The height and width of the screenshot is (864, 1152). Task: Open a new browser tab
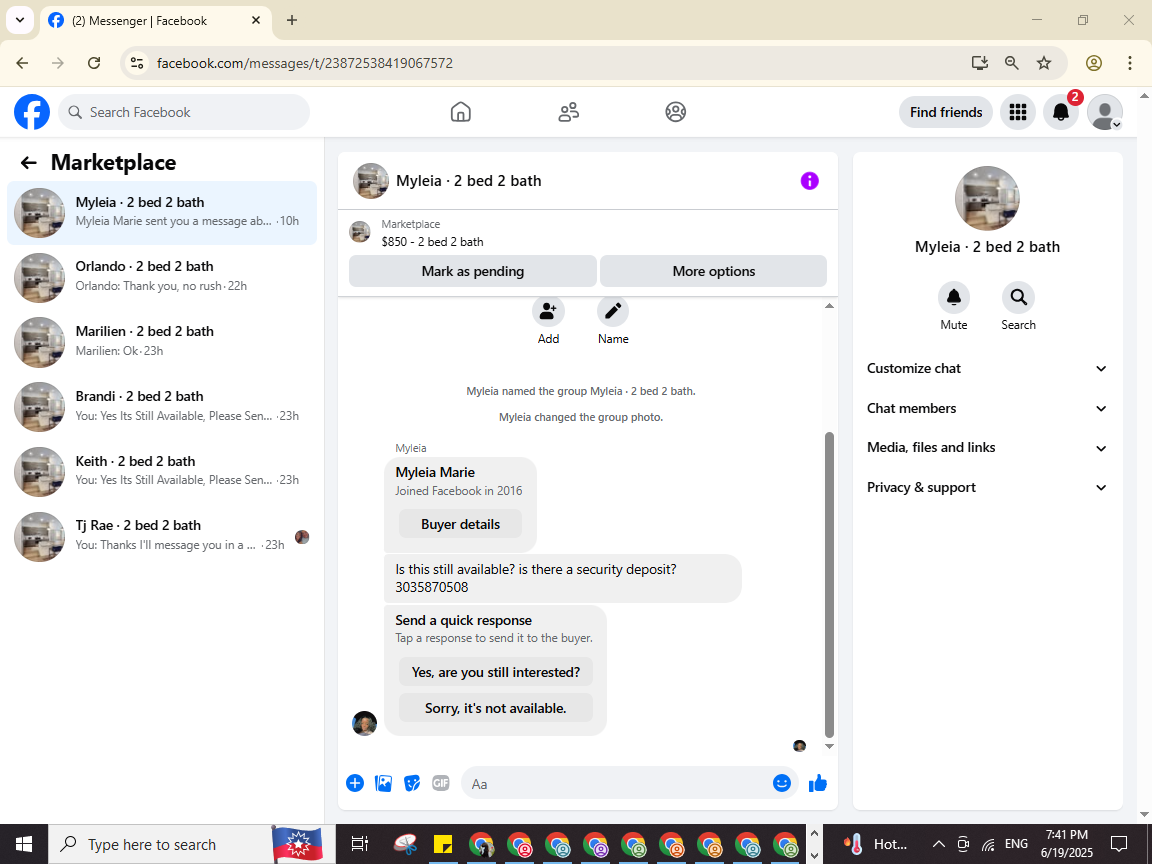[x=292, y=21]
